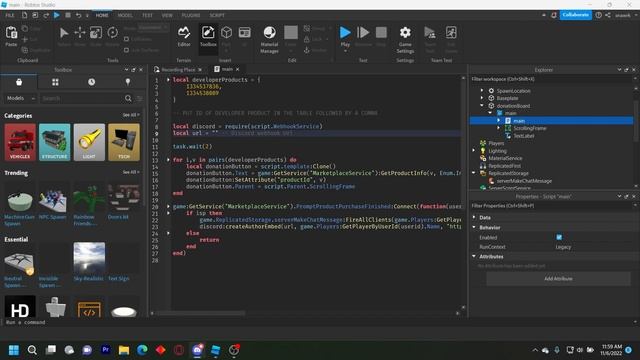Viewport: 640px width, 360px height.
Task: Switch to the VIEW ribbon tab
Action: pyautogui.click(x=167, y=15)
